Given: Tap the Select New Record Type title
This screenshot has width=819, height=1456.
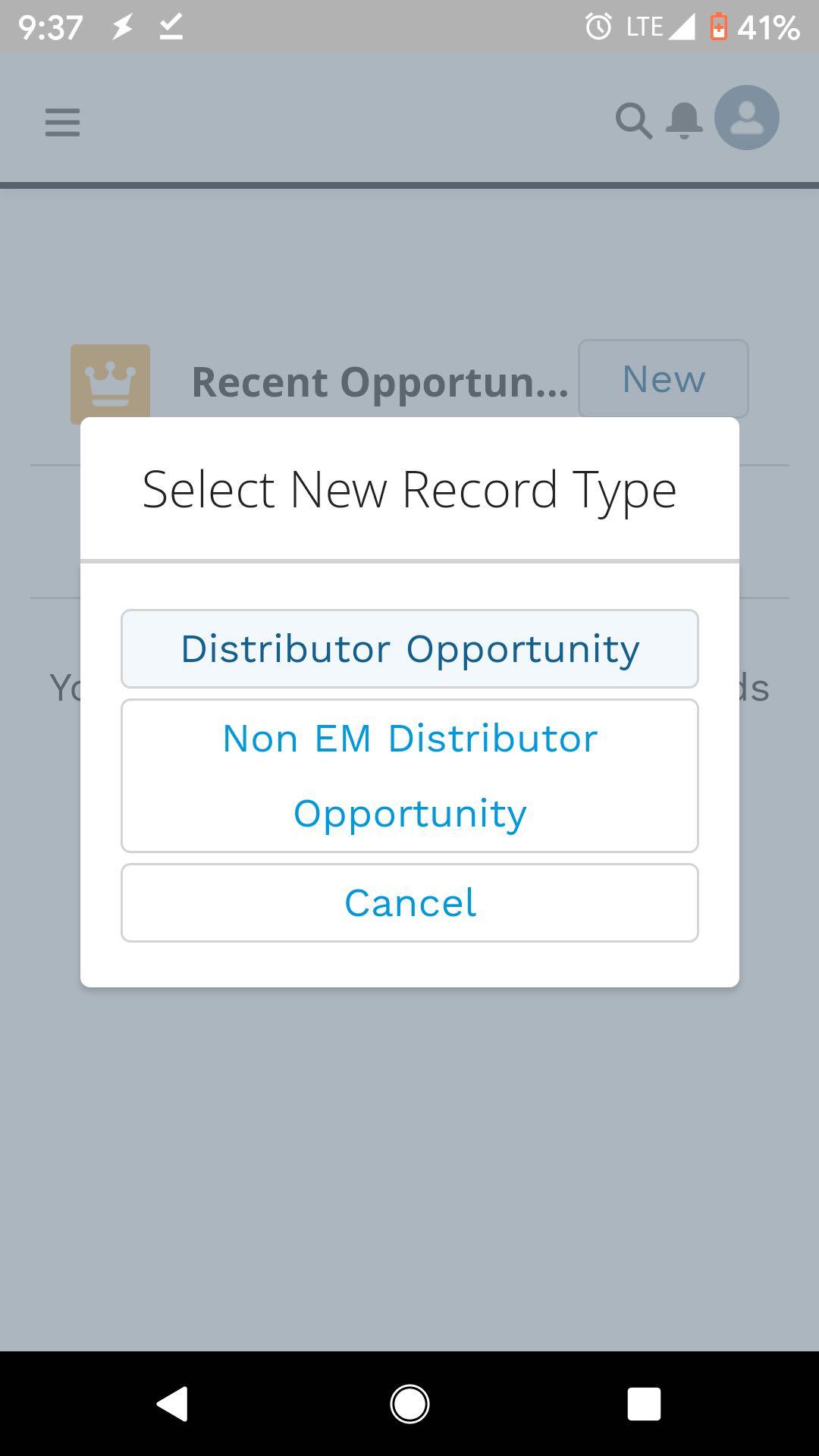Looking at the screenshot, I should point(409,490).
